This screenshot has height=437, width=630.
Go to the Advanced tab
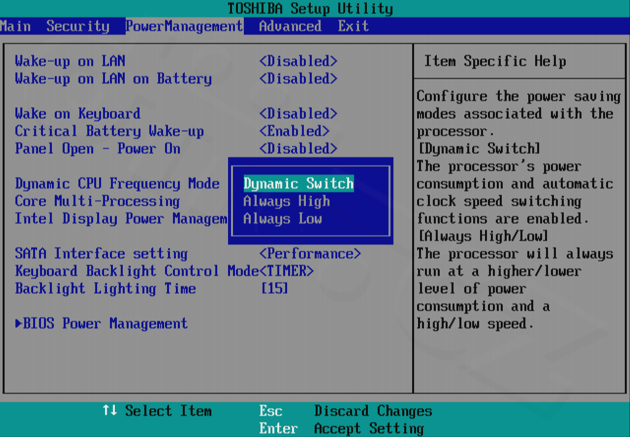pyautogui.click(x=290, y=26)
